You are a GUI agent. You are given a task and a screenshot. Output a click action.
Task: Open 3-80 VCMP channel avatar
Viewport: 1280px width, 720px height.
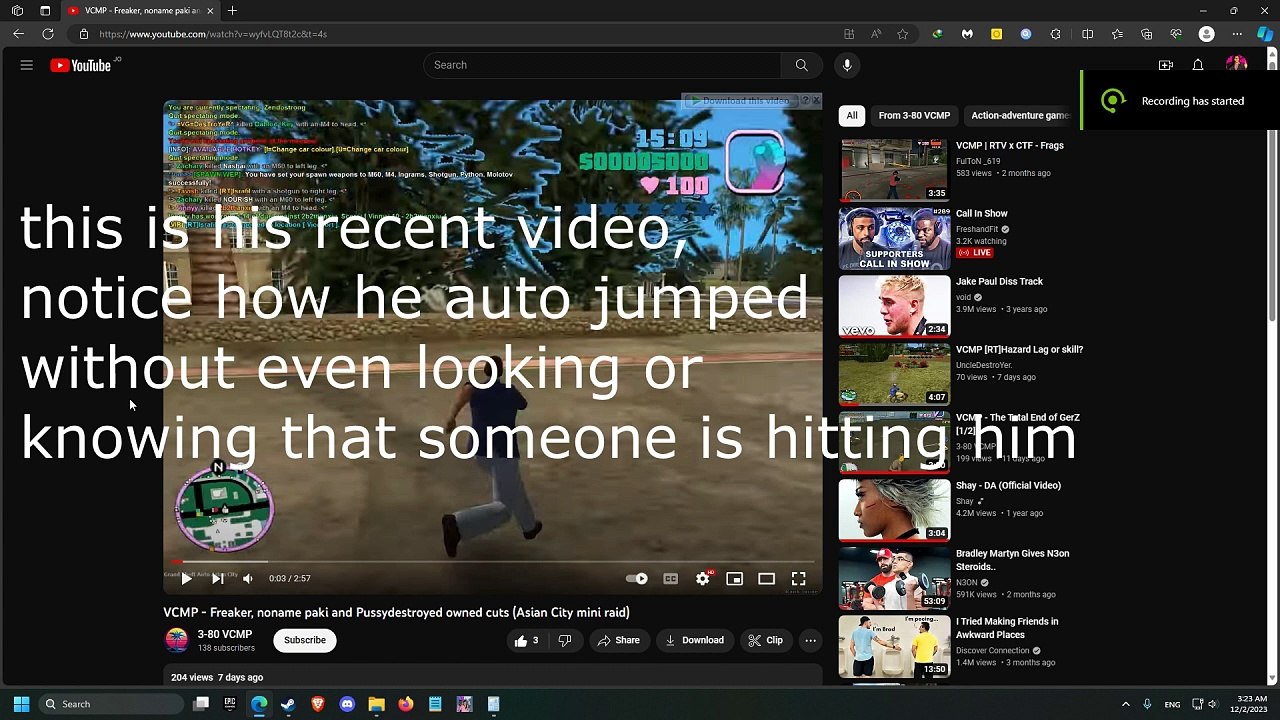point(176,640)
